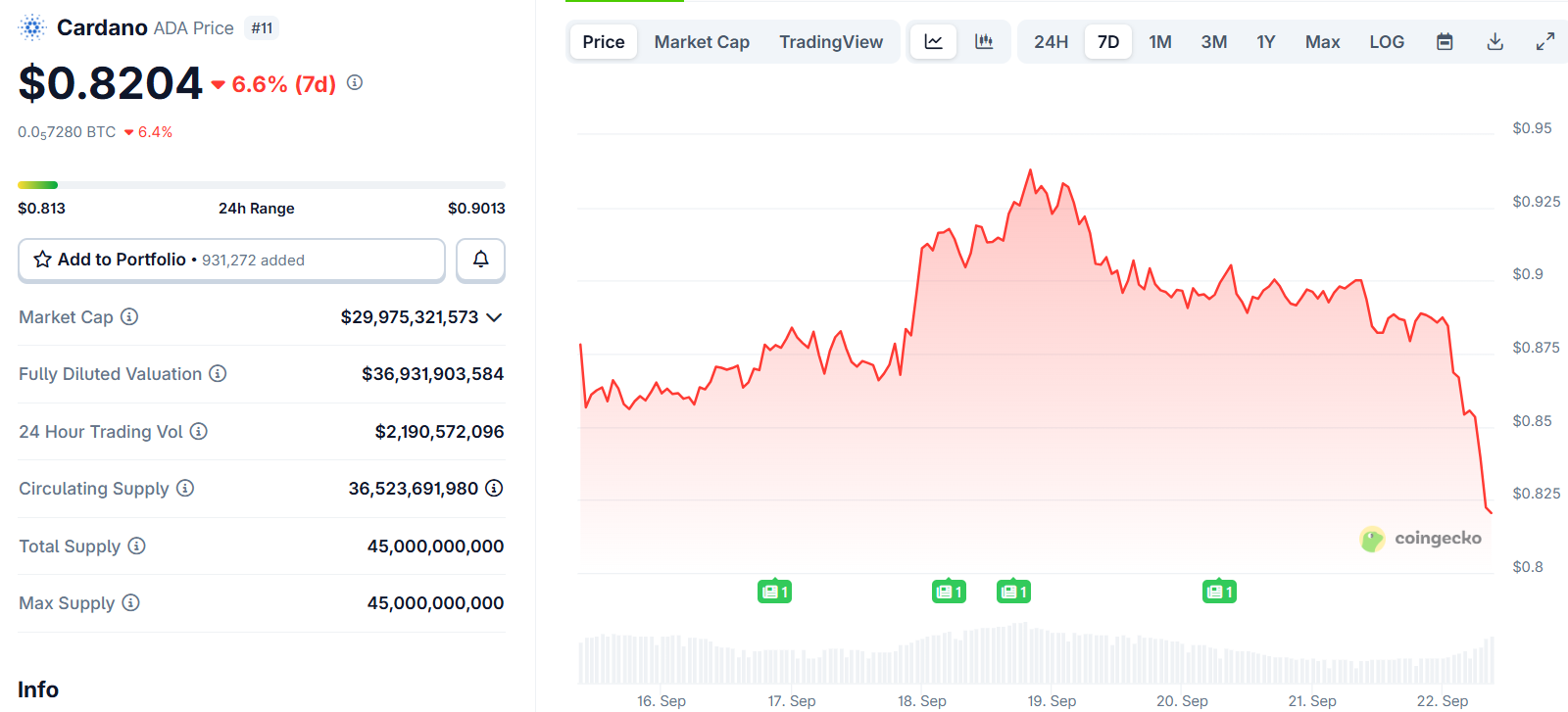Click the #11 rank badge
Screen dimensions: 1568x712
262,28
